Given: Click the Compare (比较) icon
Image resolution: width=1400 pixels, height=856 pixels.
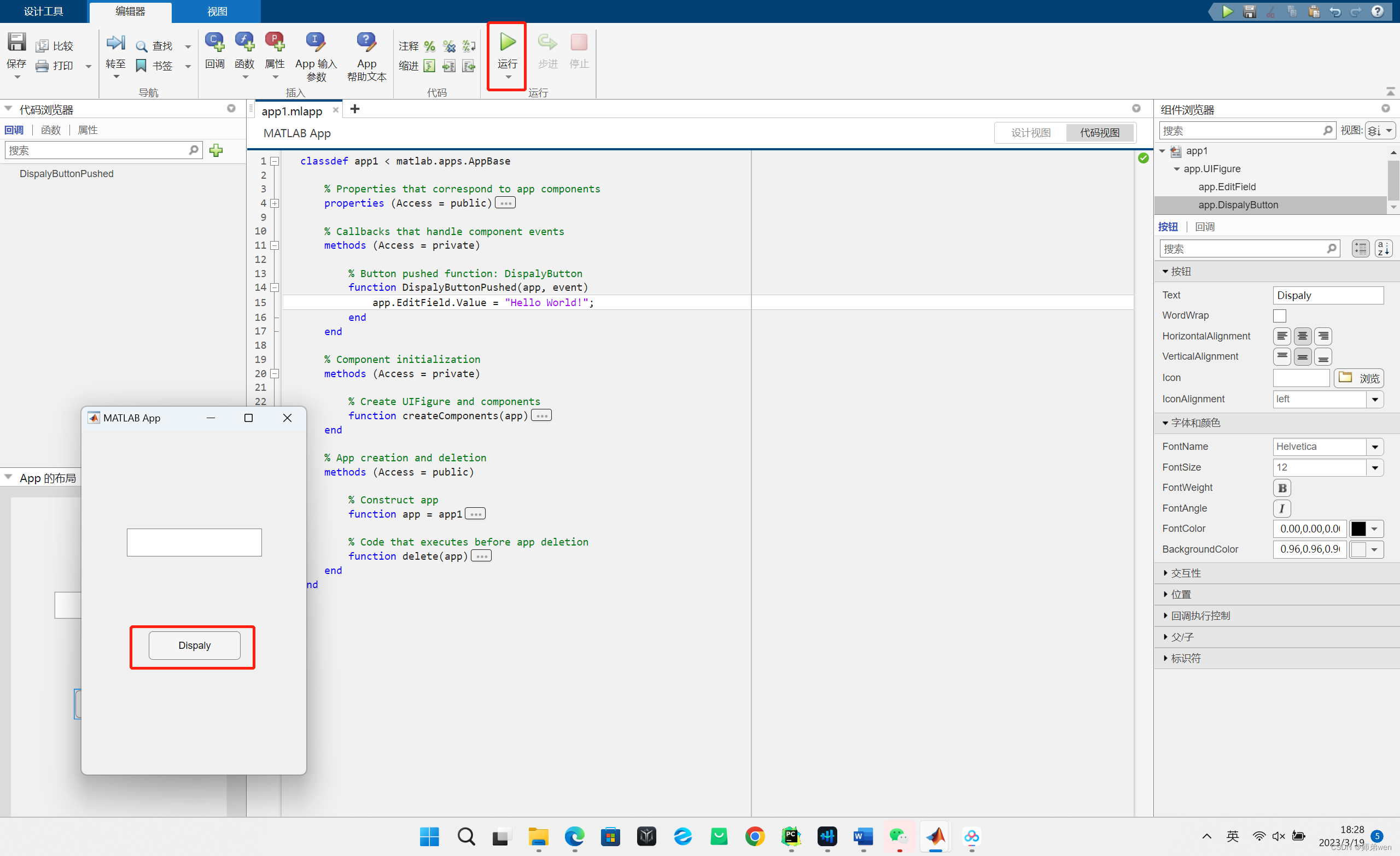Looking at the screenshot, I should pos(42,46).
